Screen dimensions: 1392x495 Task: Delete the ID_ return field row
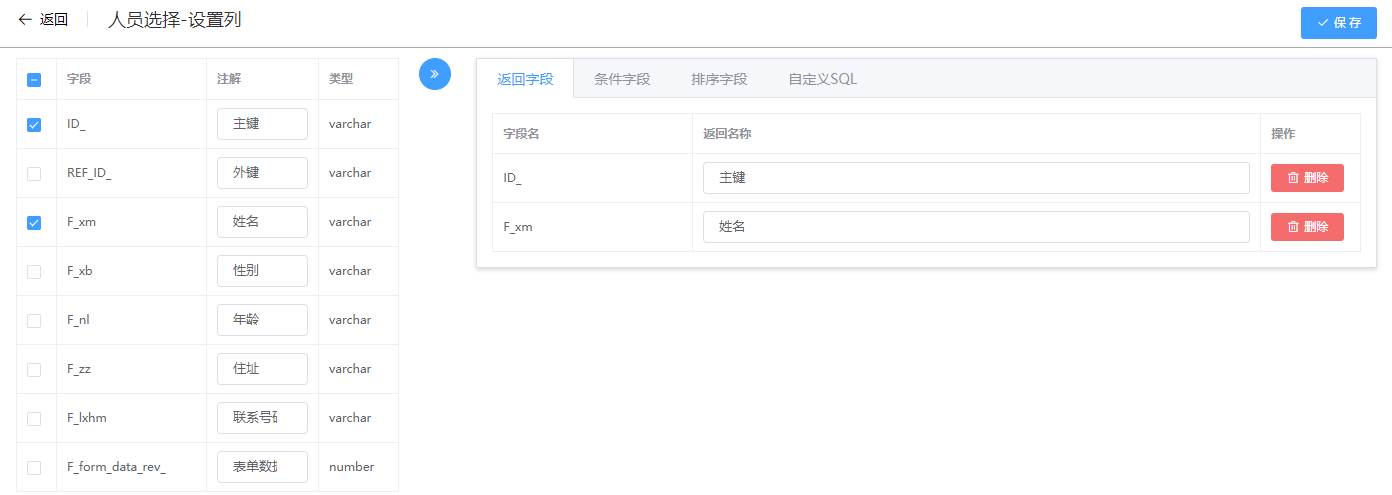1306,178
